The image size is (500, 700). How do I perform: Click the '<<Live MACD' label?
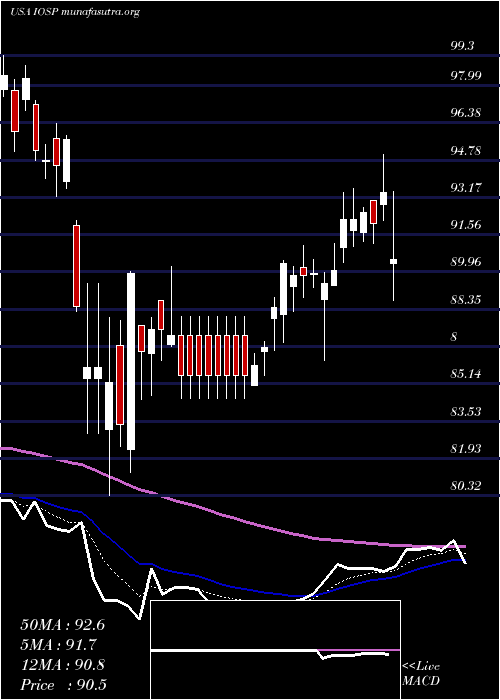pos(421,674)
